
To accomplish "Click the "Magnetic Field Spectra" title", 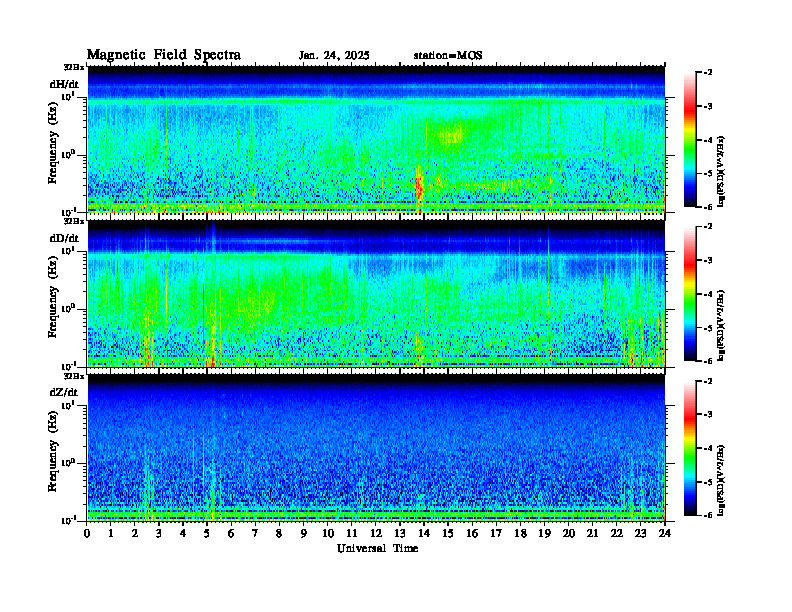I will (164, 55).
